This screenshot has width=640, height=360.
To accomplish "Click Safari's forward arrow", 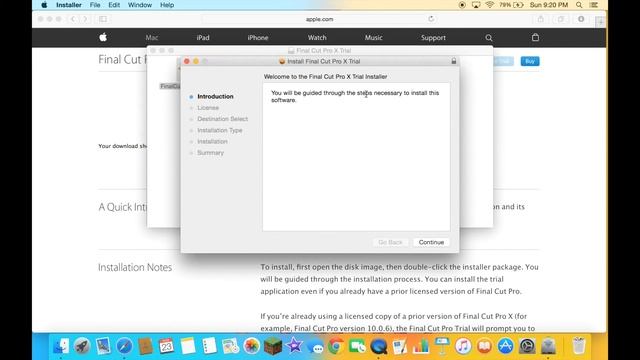I will [x=85, y=19].
